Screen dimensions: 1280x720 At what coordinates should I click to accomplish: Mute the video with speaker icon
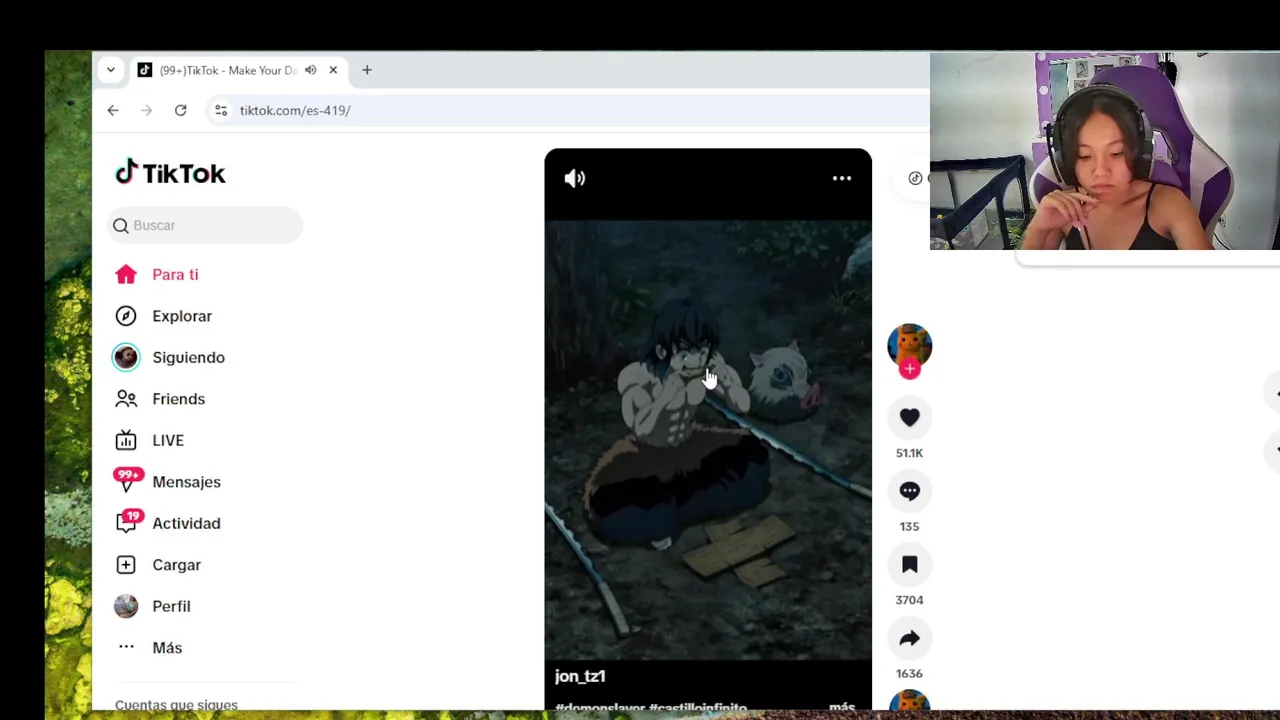tap(575, 178)
